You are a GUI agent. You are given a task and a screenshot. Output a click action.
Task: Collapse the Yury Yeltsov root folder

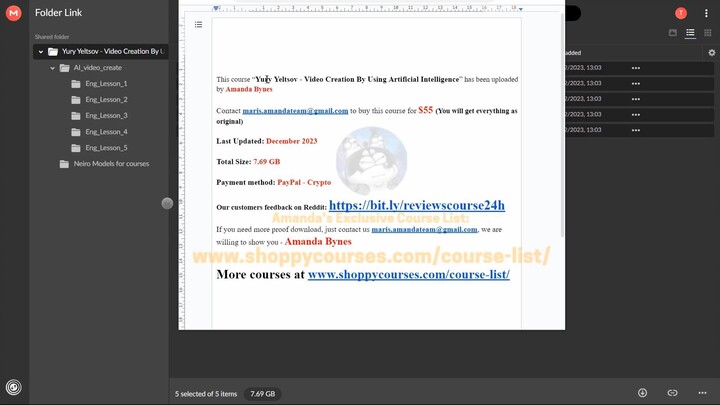coord(41,52)
